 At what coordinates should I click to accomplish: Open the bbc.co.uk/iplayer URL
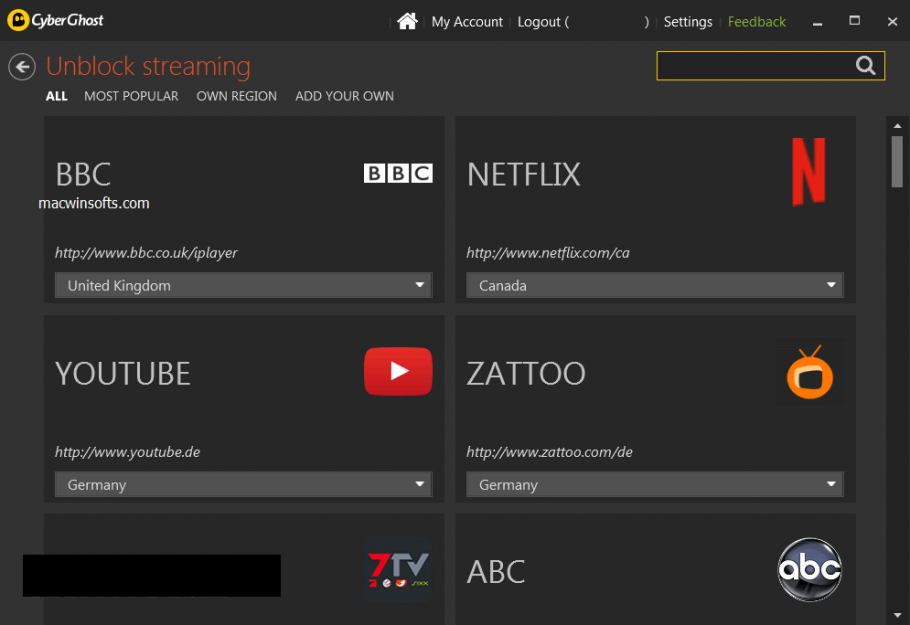click(x=146, y=253)
